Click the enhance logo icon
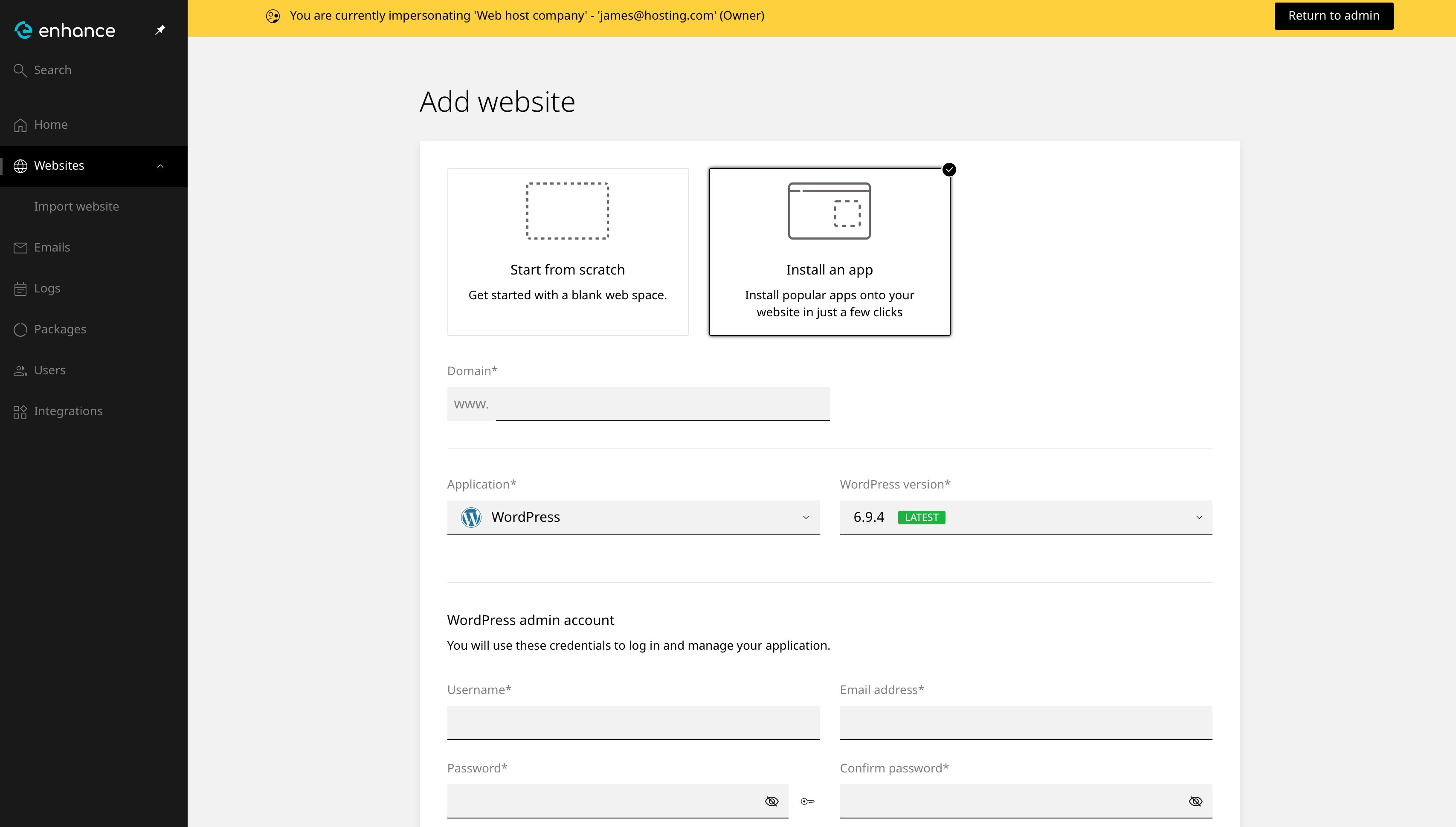The height and width of the screenshot is (827, 1456). [23, 30]
